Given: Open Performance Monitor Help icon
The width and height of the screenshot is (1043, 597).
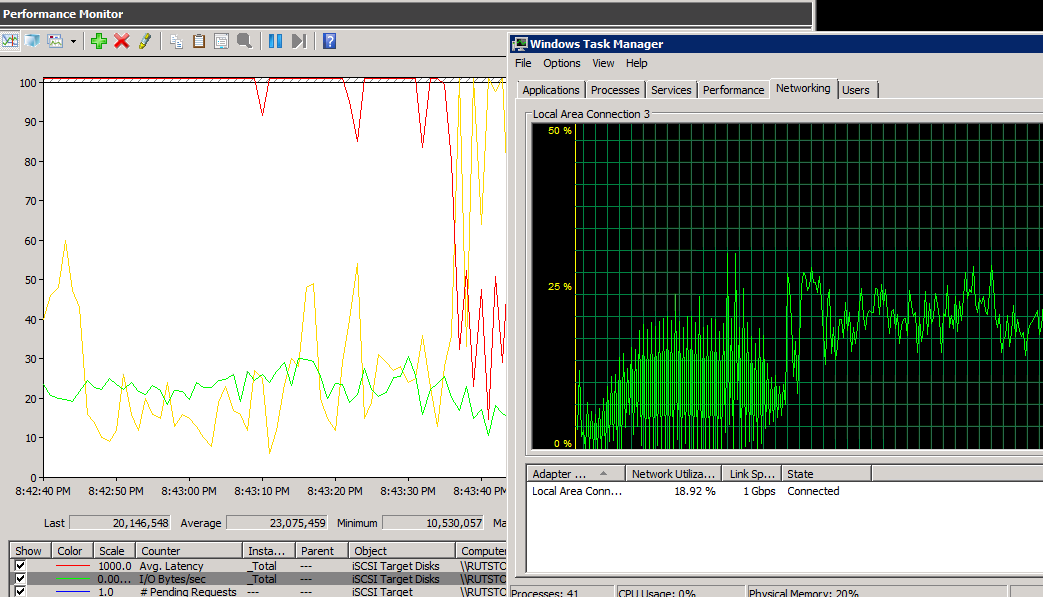Looking at the screenshot, I should click(329, 41).
